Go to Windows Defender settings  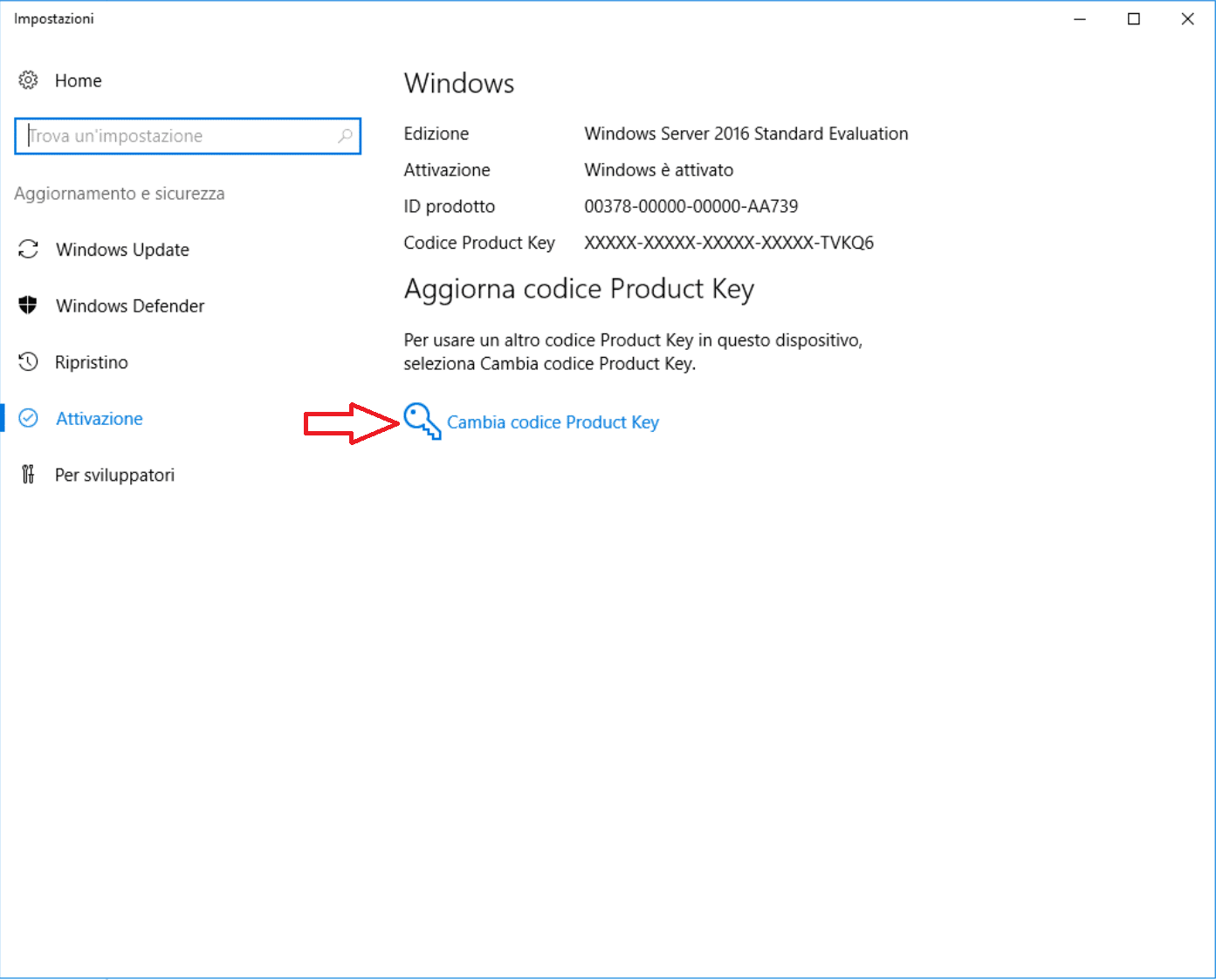coord(130,305)
